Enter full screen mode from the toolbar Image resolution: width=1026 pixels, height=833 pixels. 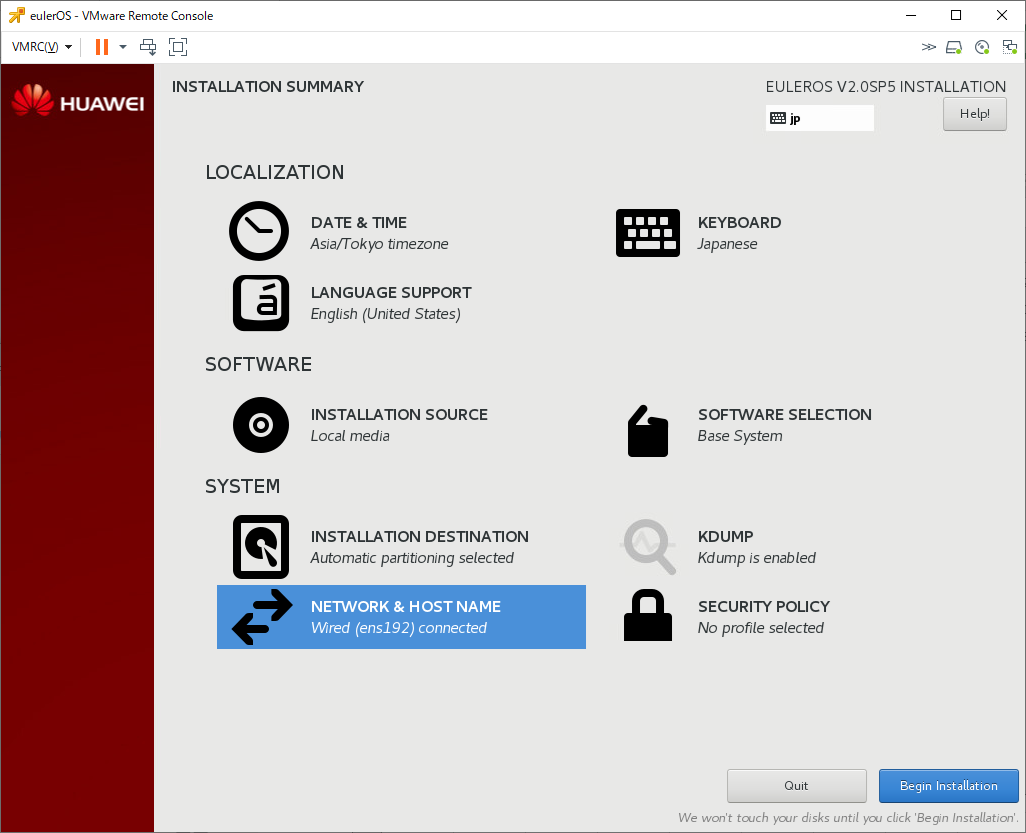tap(178, 46)
